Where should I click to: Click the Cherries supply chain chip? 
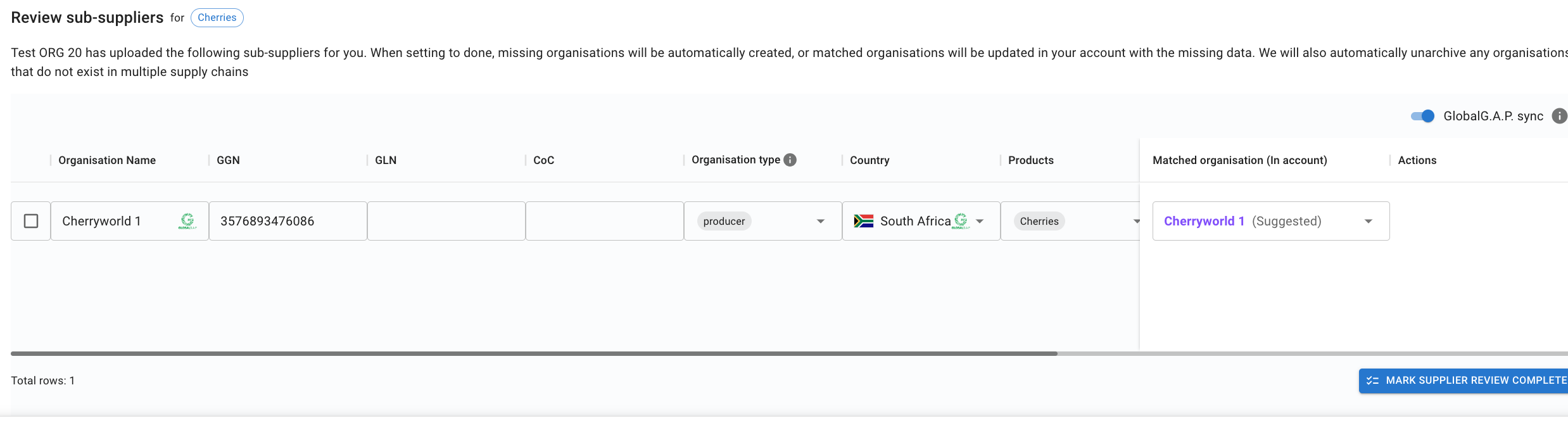click(217, 18)
